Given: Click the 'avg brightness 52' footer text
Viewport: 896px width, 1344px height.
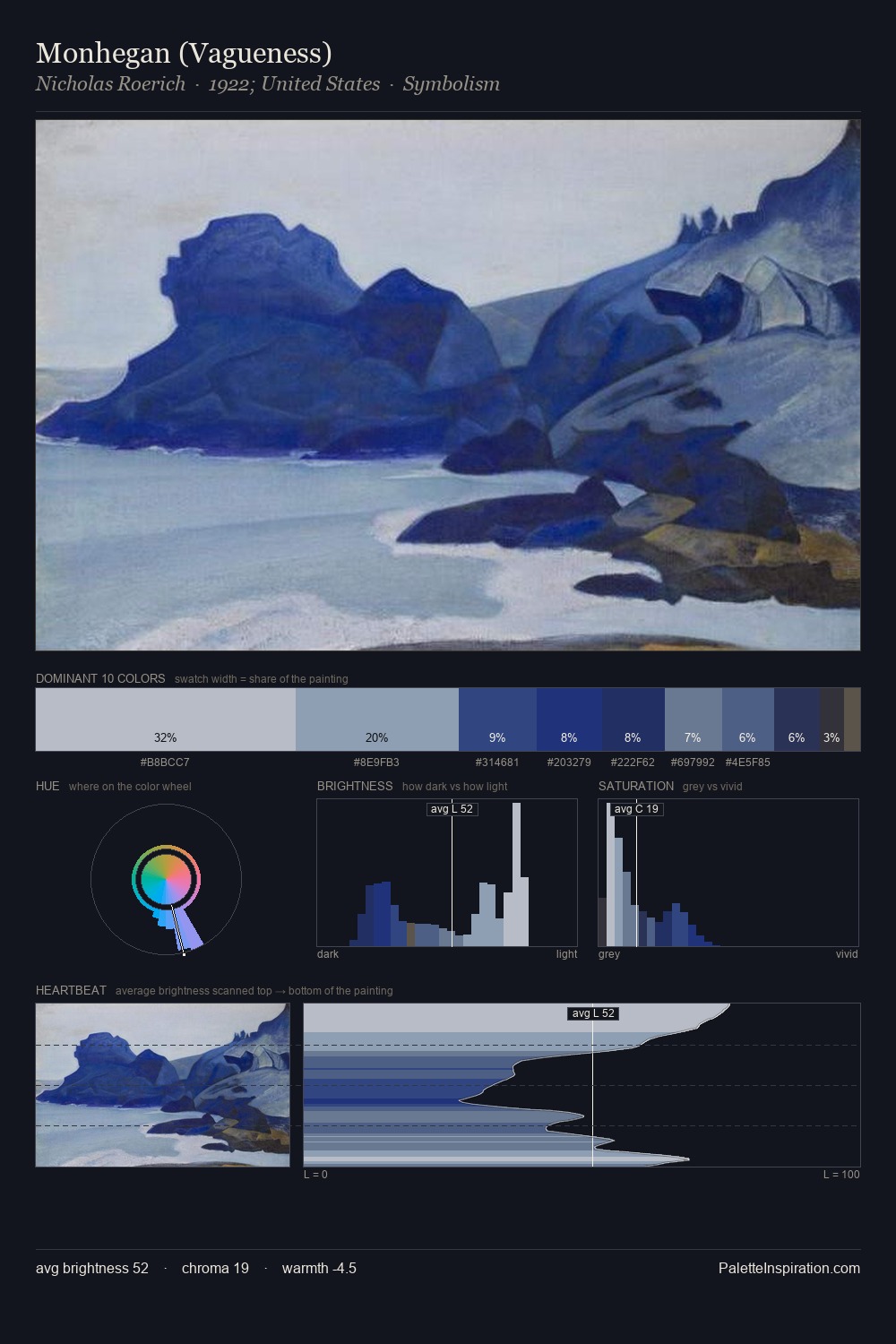Looking at the screenshot, I should [92, 1268].
